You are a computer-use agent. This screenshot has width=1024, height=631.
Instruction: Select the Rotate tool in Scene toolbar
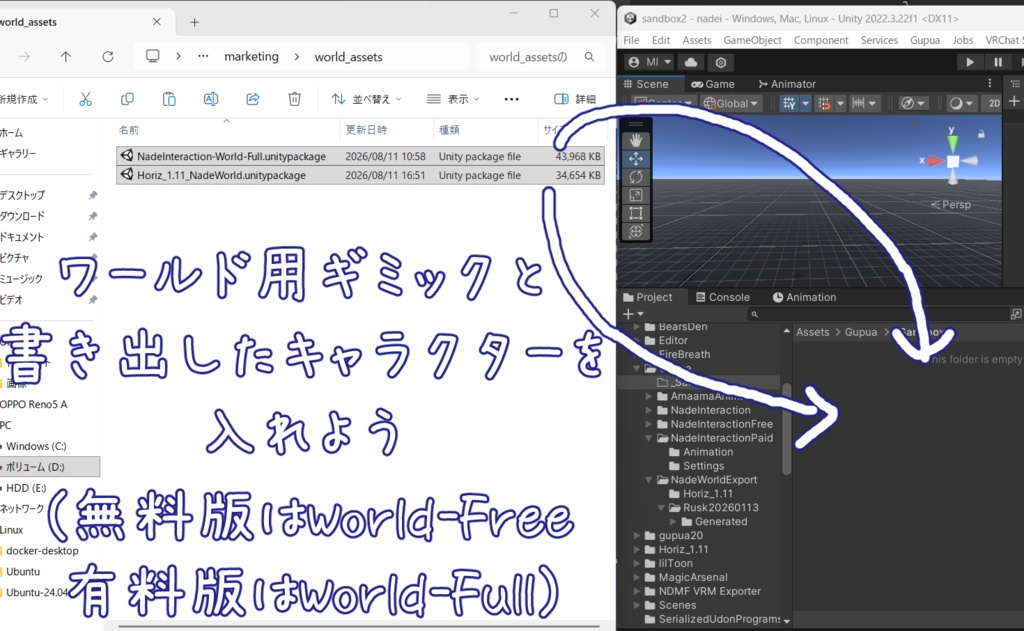(635, 177)
